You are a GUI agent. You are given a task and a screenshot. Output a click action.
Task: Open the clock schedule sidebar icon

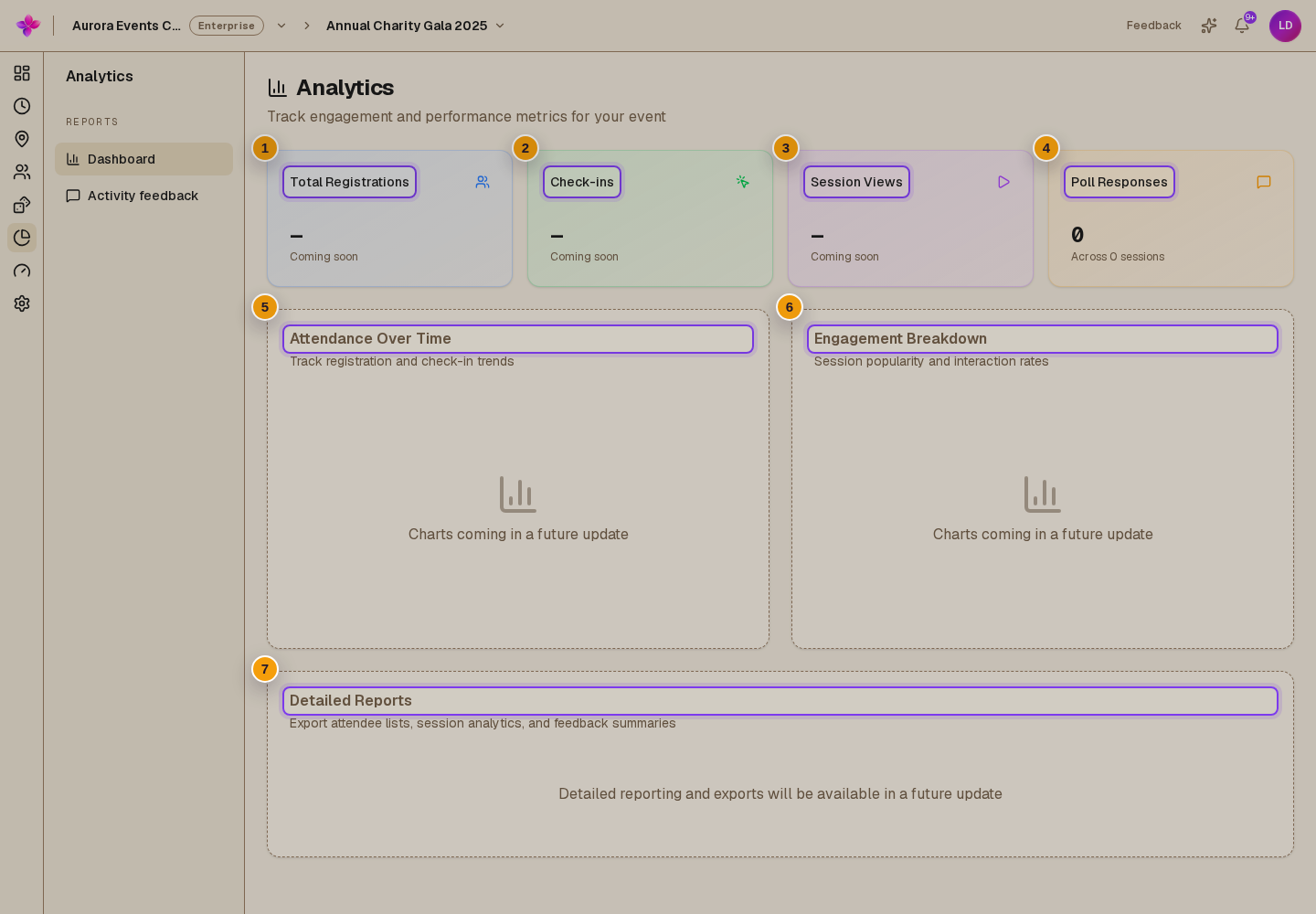[x=22, y=106]
